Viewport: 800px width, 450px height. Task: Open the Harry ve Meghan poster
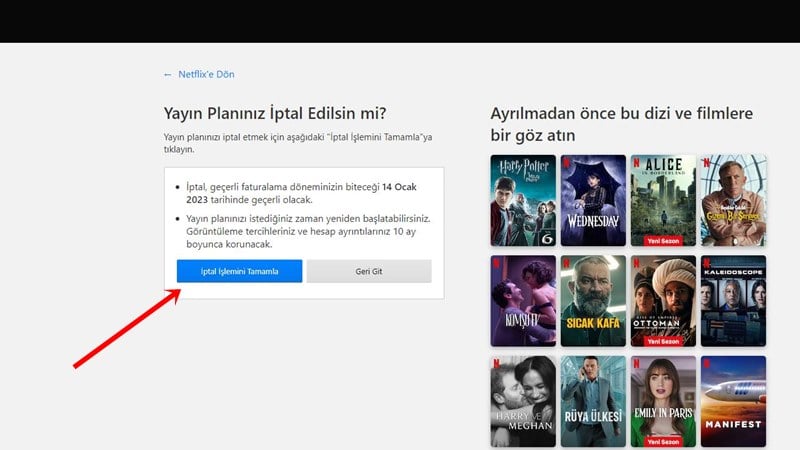[x=523, y=402]
